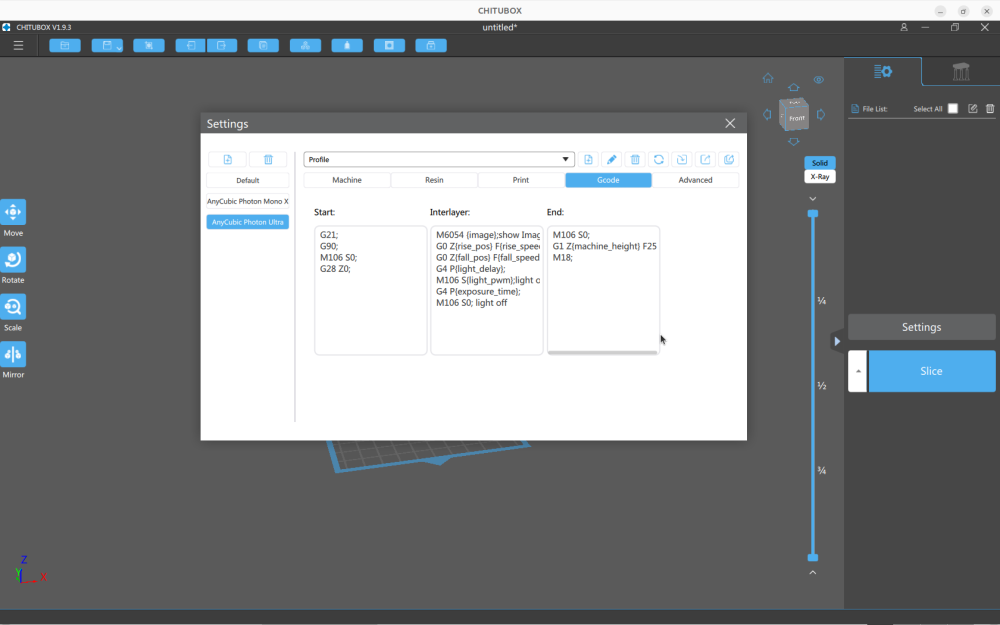This screenshot has width=1000, height=625.
Task: Click the edit file list icon
Action: [973, 108]
